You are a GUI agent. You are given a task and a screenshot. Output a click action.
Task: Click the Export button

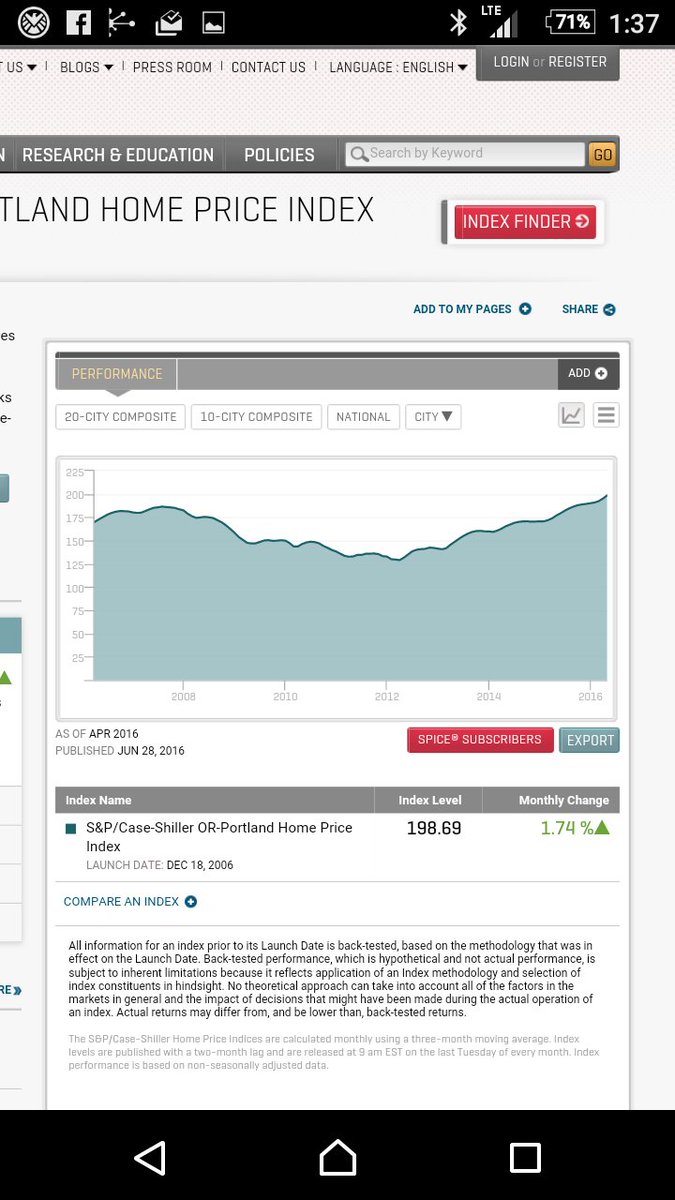(590, 740)
